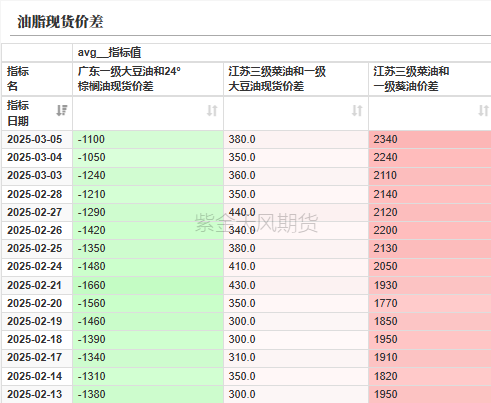Click value 2130 in 2025-02-25 row
This screenshot has width=491, height=403.
tap(385, 248)
